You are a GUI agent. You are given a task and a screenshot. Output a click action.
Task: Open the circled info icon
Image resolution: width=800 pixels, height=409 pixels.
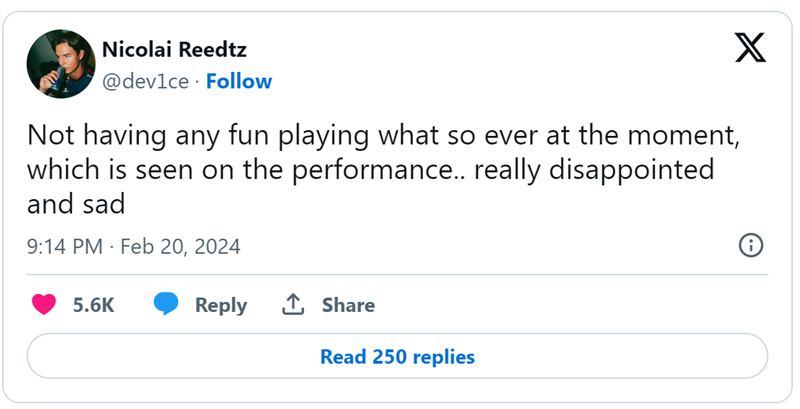tap(751, 245)
